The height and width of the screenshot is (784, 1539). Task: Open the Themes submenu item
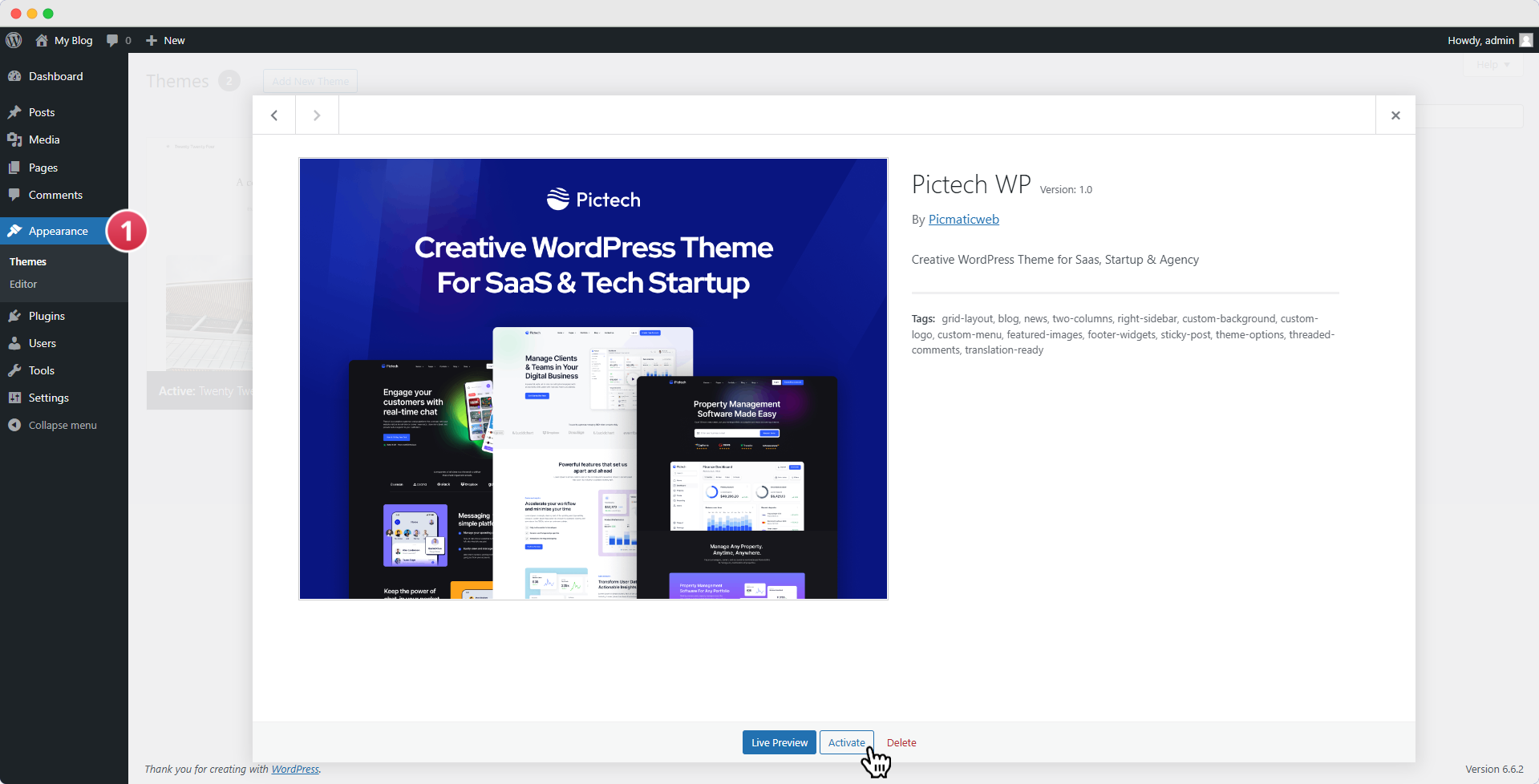pyautogui.click(x=28, y=261)
